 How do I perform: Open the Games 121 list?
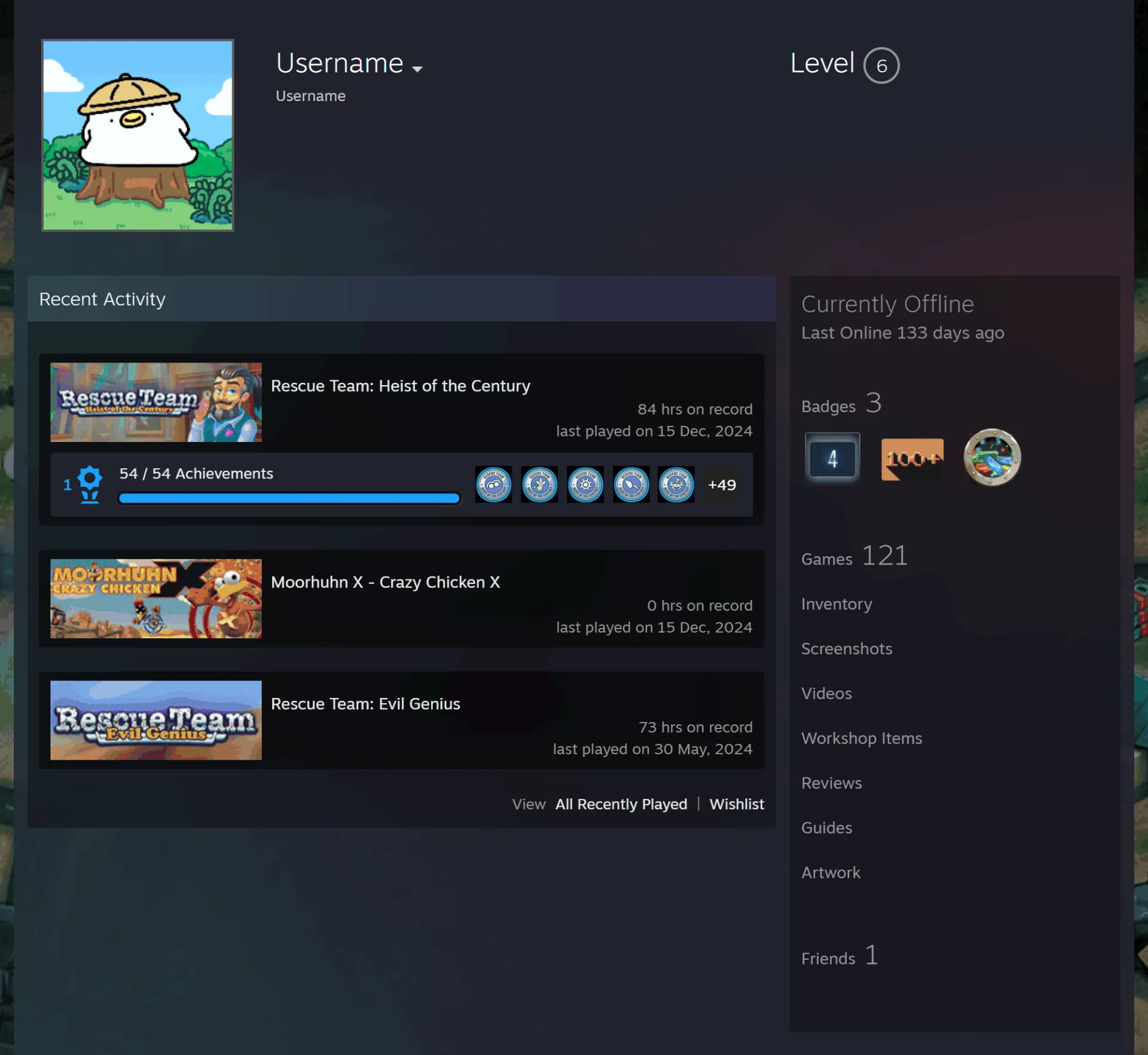click(x=854, y=556)
